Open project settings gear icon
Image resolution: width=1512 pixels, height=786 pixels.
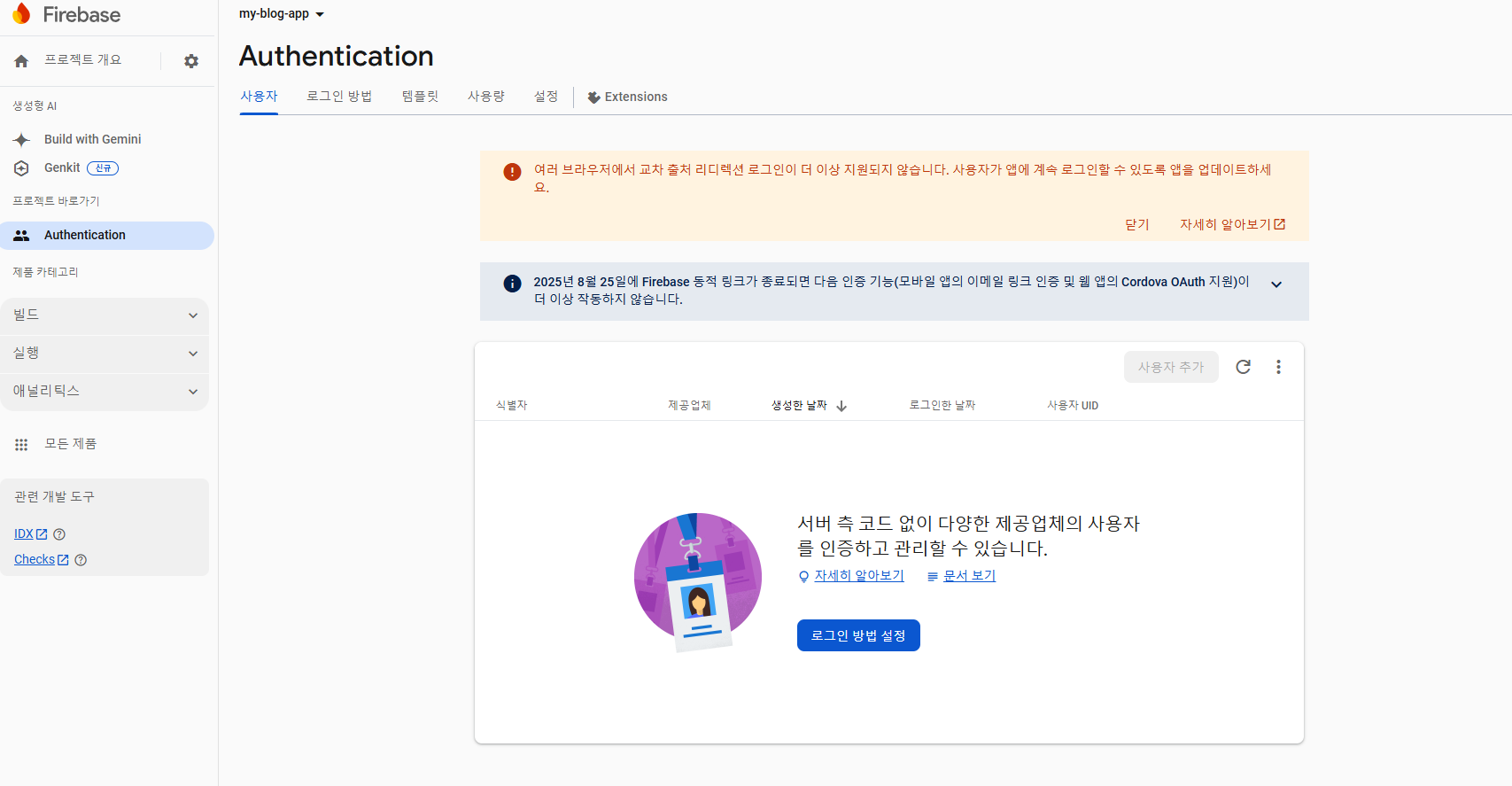click(x=191, y=61)
